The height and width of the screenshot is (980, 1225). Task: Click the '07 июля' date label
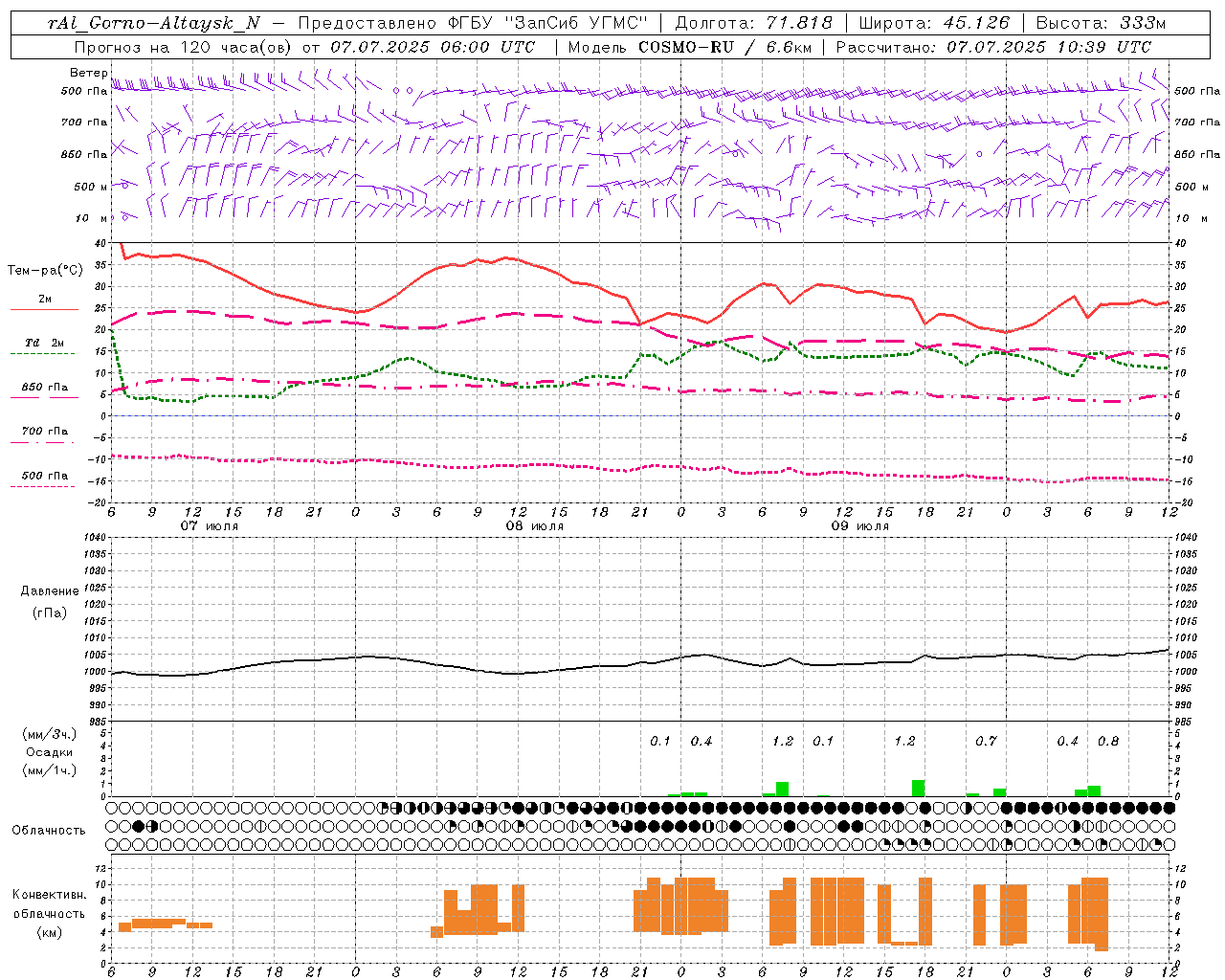click(x=210, y=526)
